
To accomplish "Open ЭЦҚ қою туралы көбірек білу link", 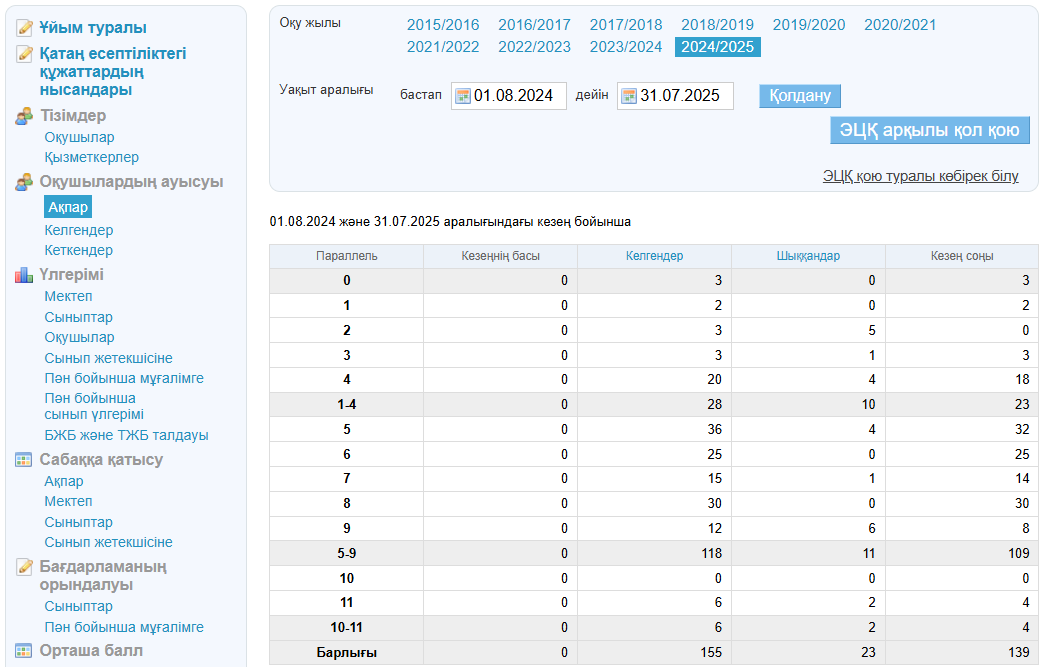I will click(x=920, y=176).
